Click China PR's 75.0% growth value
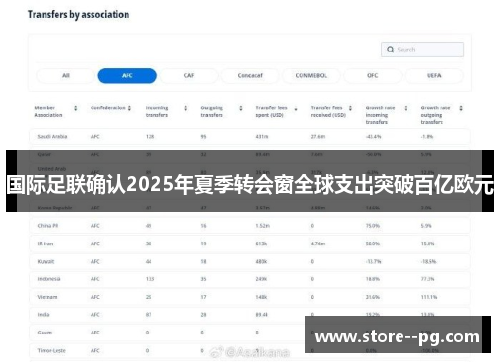The width and height of the screenshot is (500, 362). [x=373, y=226]
